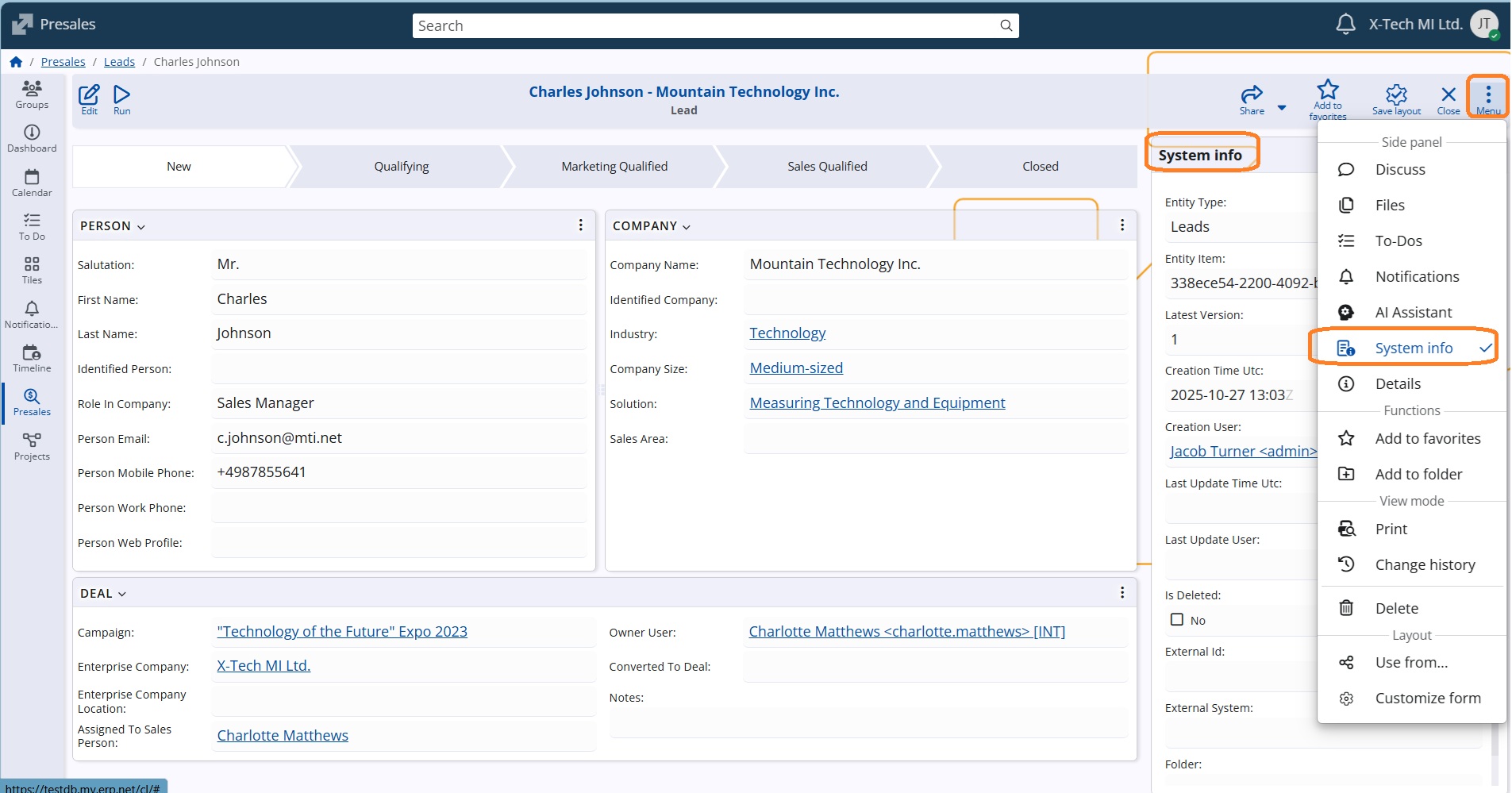Screen dimensions: 1512x793
Task: Click the Leads breadcrumb link
Action: [119, 62]
